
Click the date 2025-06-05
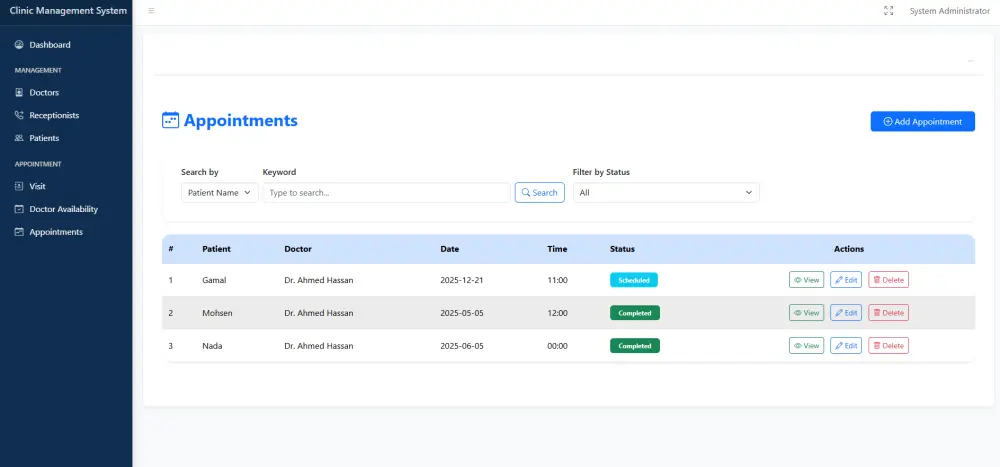click(x=462, y=346)
